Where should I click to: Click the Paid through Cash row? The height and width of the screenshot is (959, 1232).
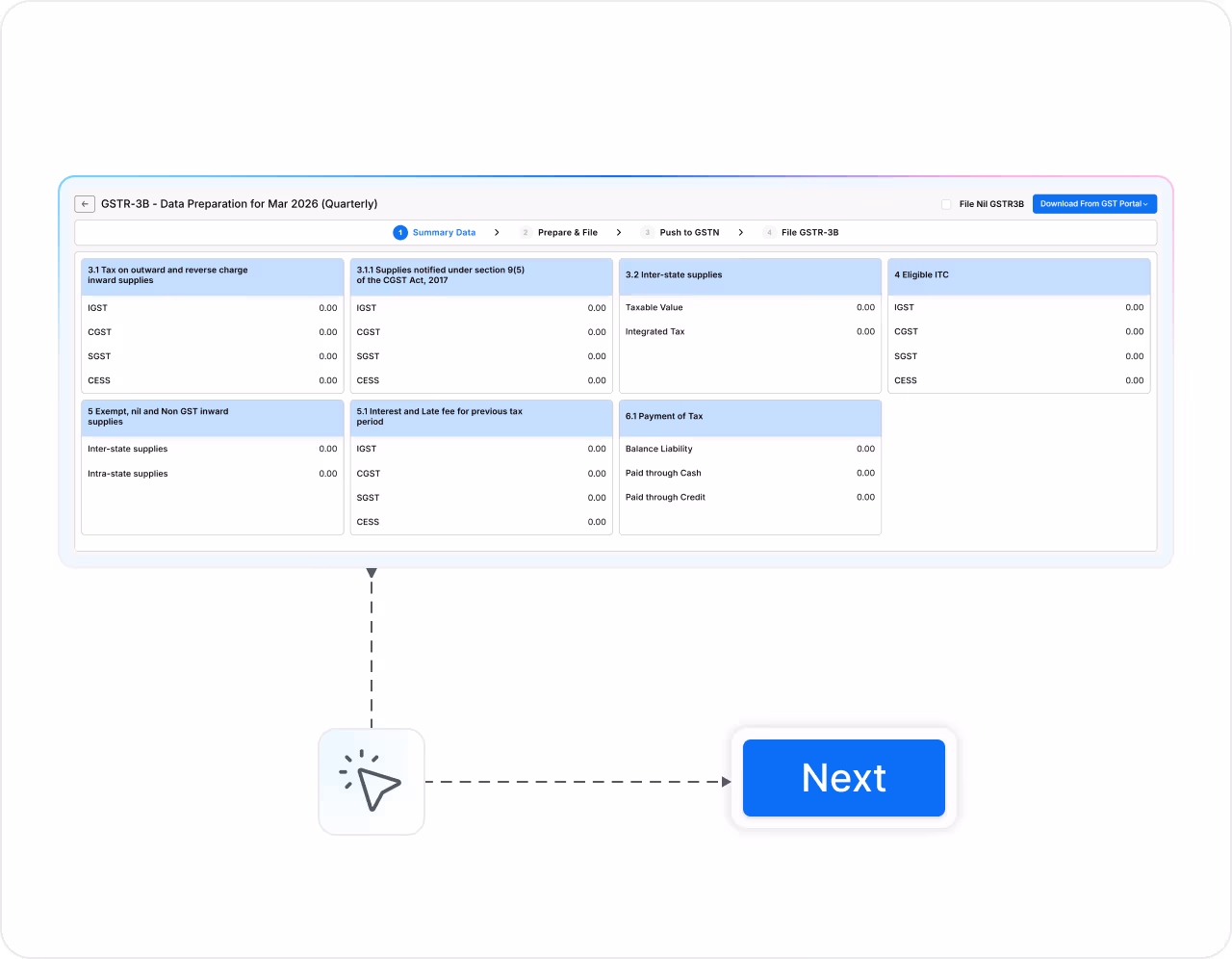pos(750,474)
